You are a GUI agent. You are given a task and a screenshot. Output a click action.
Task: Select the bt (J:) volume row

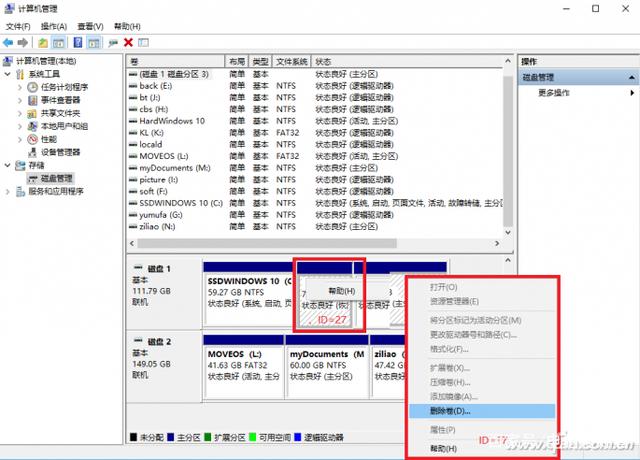tap(315, 98)
